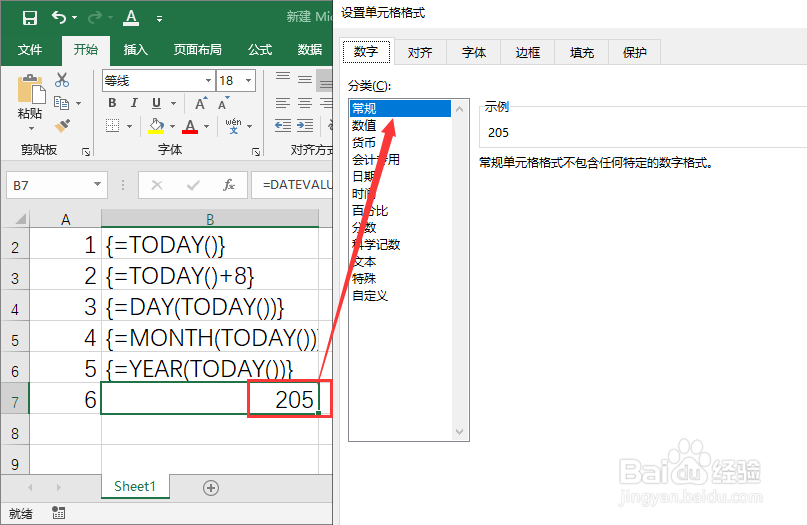Copy selection with the copy icon

point(62,103)
